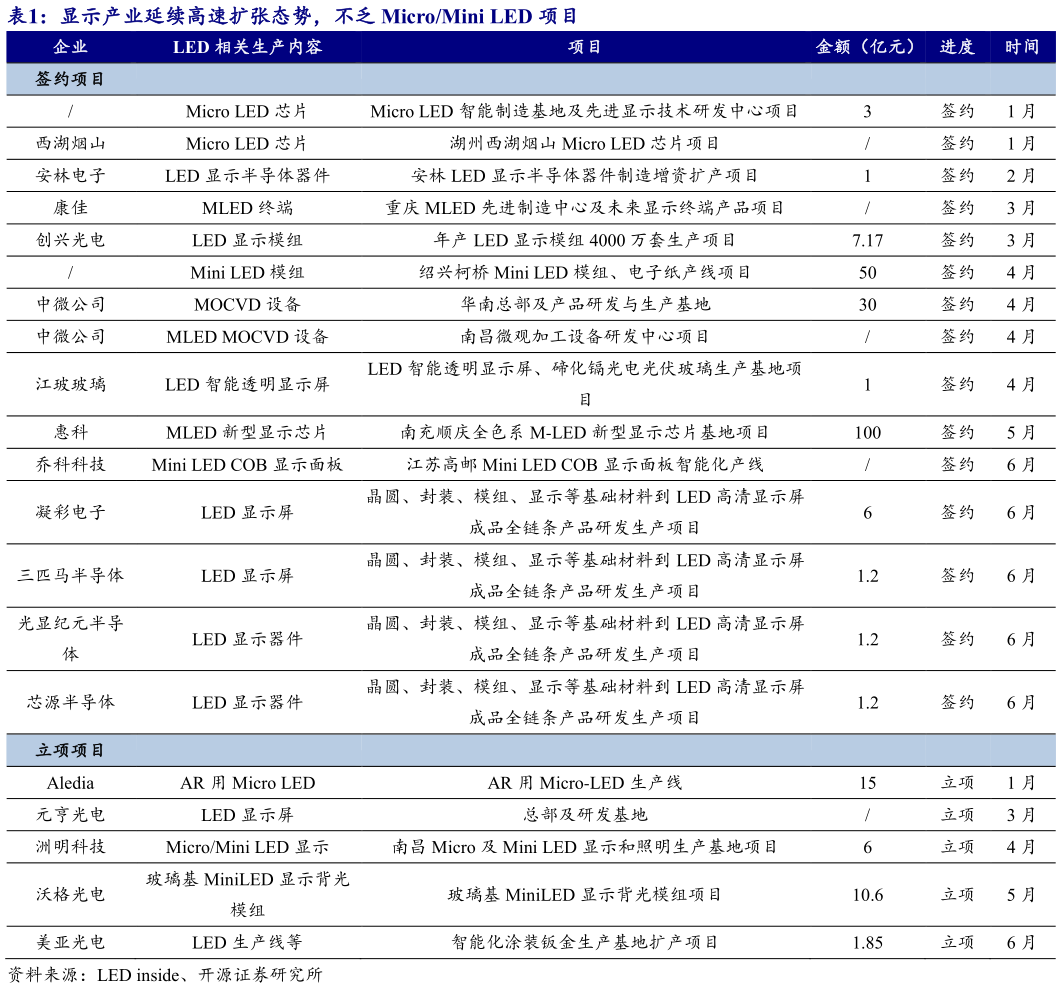Click the amount value 15

[867, 783]
